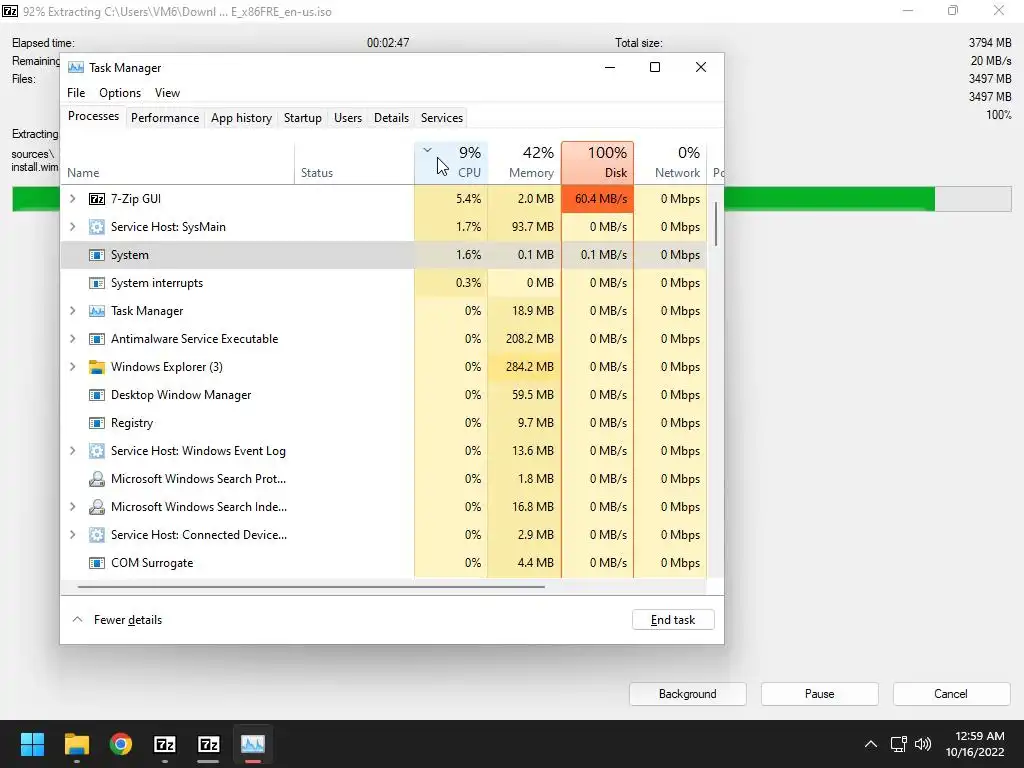Screen dimensions: 1024x768
Task: Click Background button in 7-Zip window
Action: (688, 694)
